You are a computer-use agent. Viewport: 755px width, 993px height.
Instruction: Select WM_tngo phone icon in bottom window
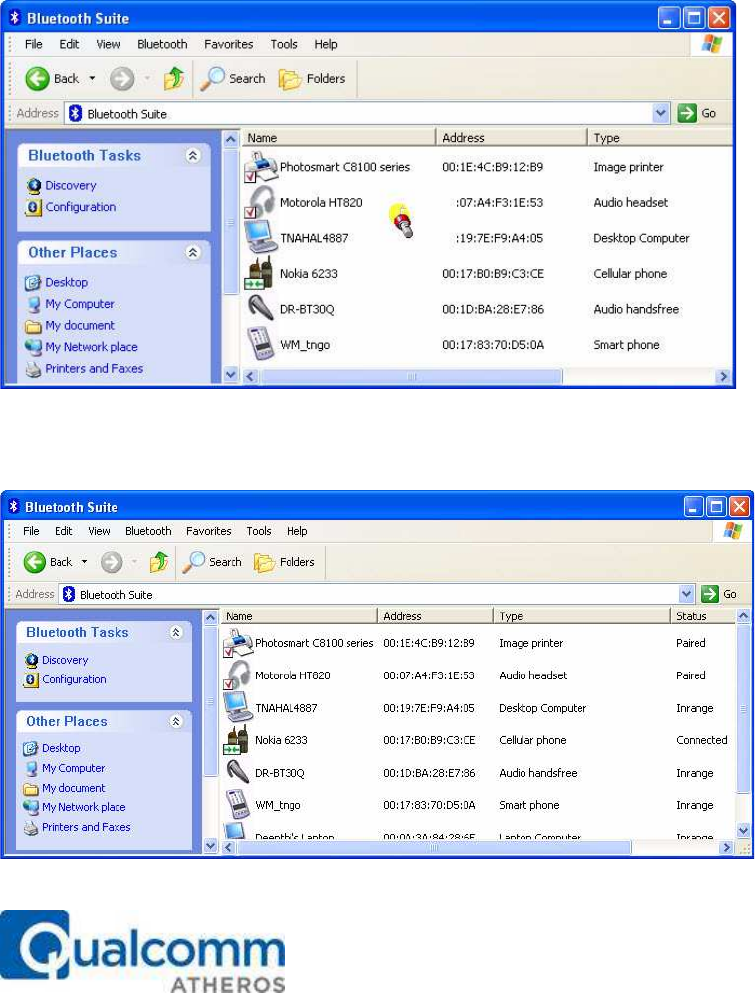pos(238,805)
